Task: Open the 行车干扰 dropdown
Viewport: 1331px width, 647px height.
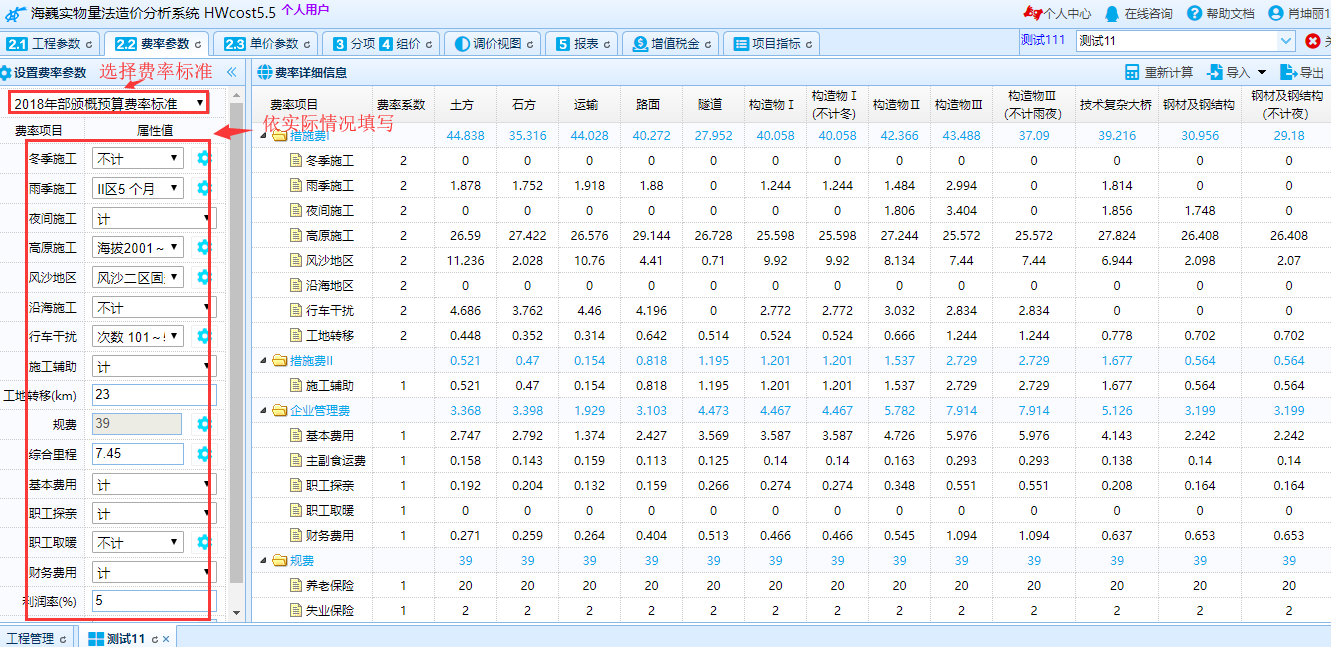Action: tap(138, 336)
